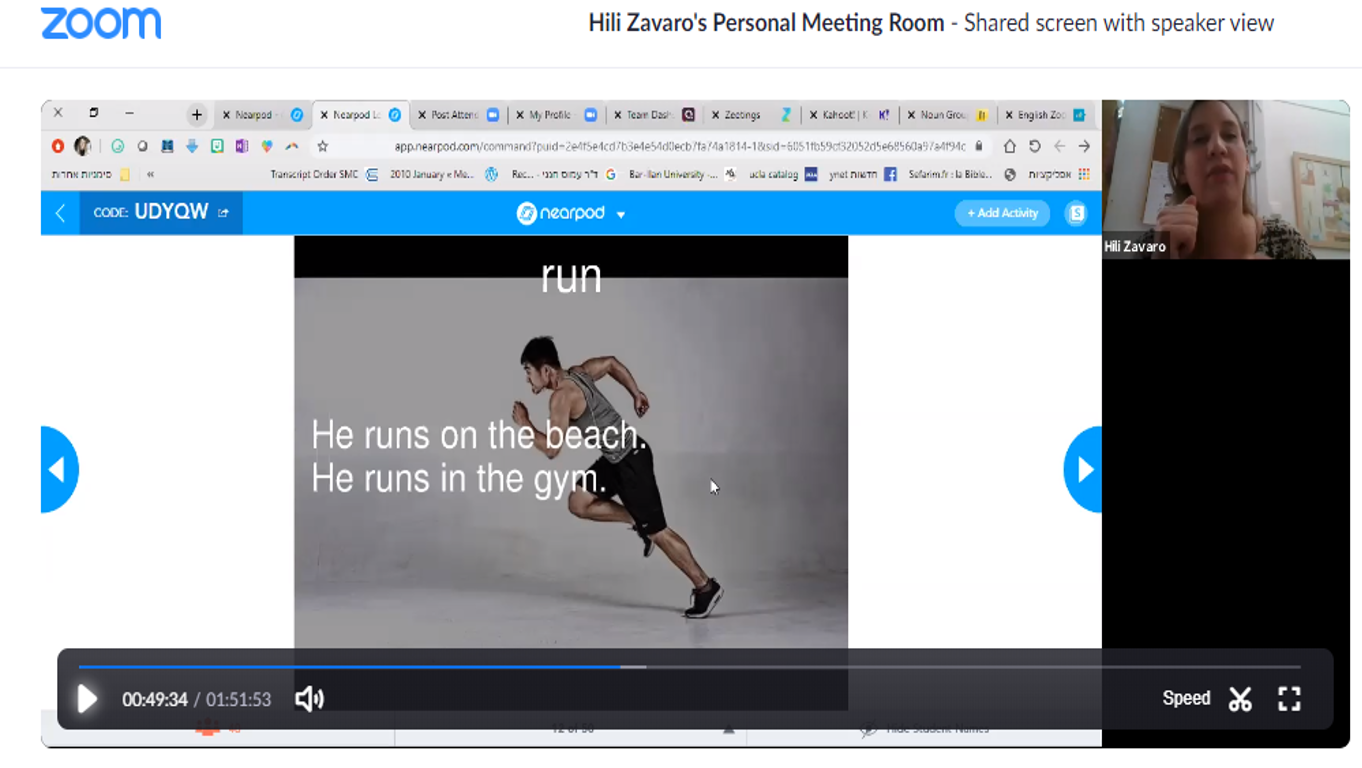Image resolution: width=1362 pixels, height=768 pixels.
Task: Open the video Speed options
Action: 1186,698
